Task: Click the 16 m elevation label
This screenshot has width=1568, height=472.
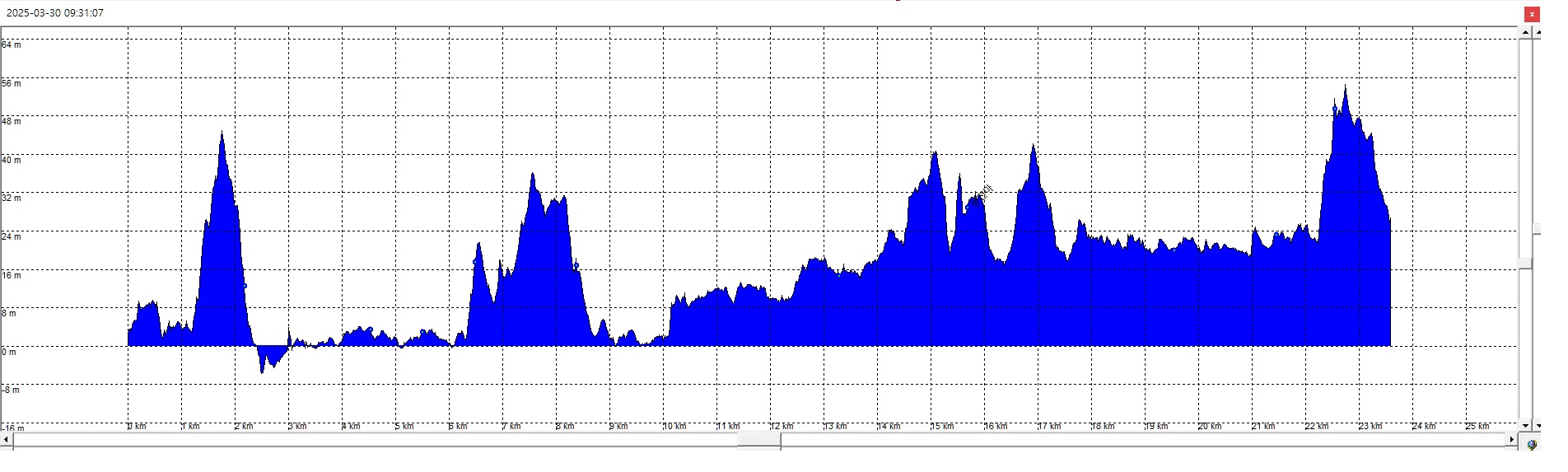Action: click(x=12, y=275)
